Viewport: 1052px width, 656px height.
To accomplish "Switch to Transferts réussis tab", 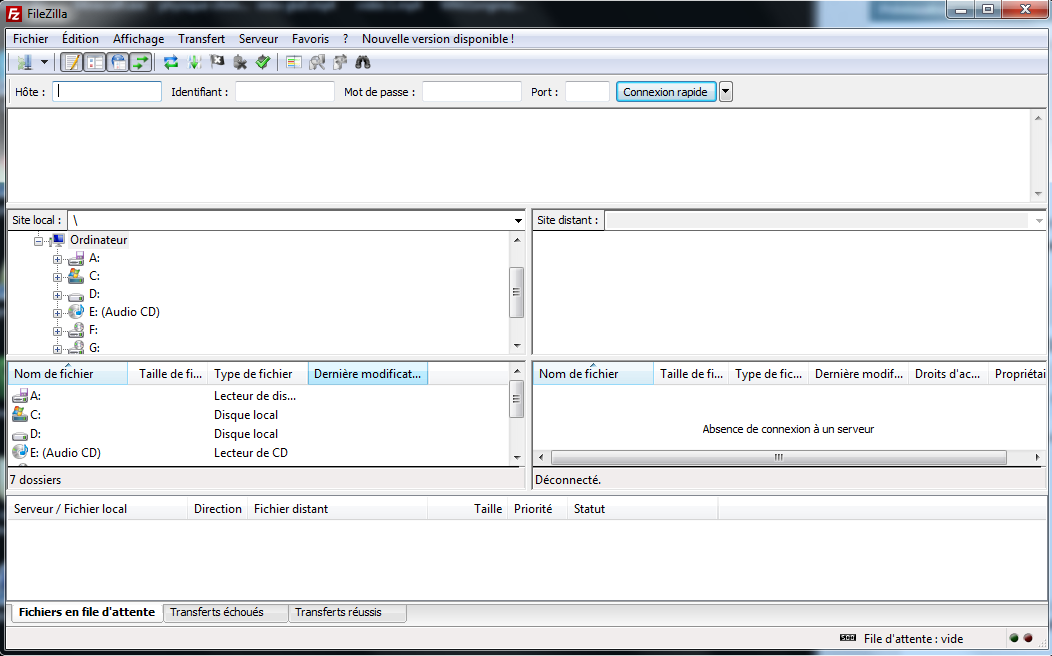I will pyautogui.click(x=348, y=612).
